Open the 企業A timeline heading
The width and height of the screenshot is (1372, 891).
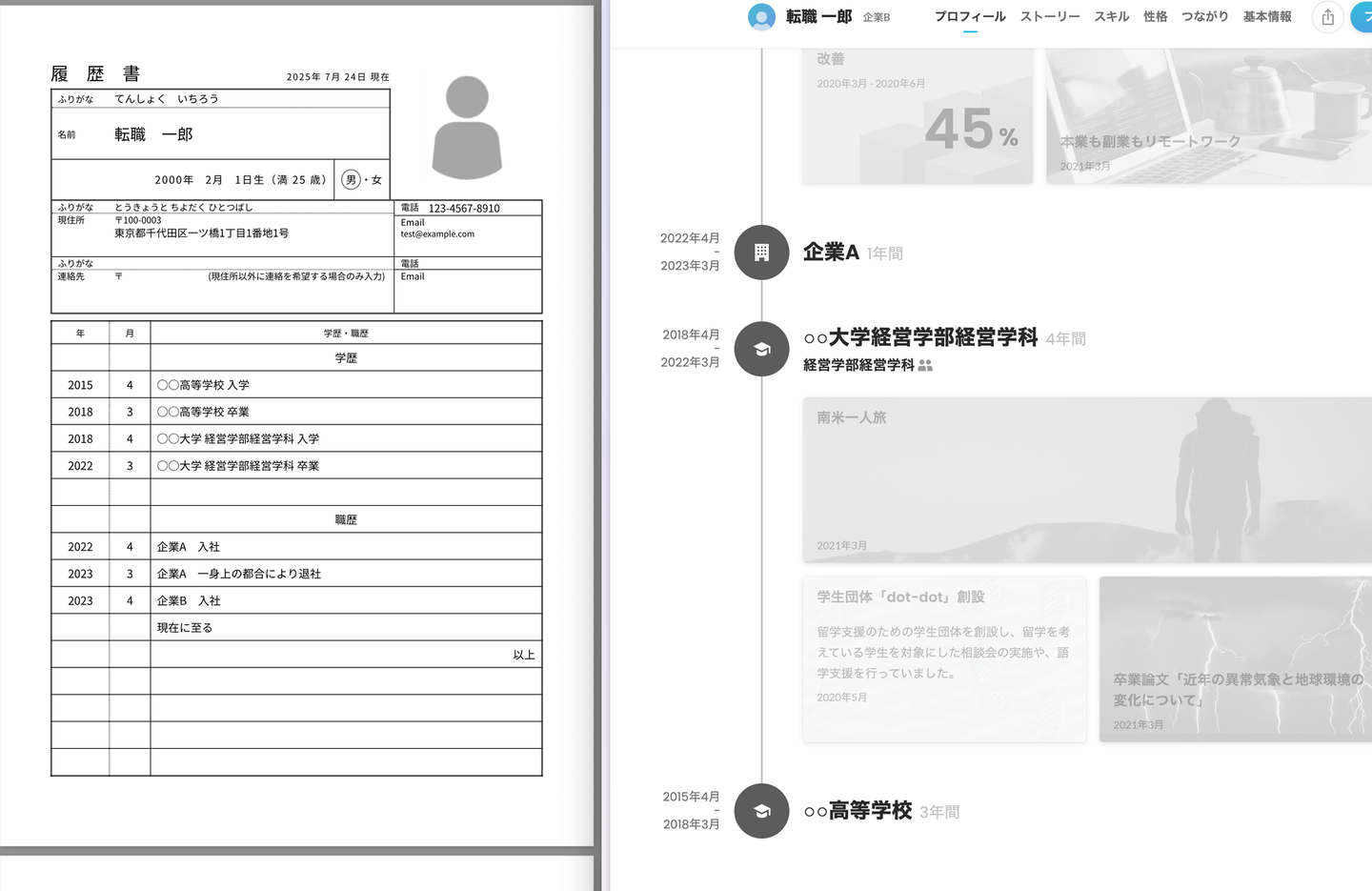point(831,252)
